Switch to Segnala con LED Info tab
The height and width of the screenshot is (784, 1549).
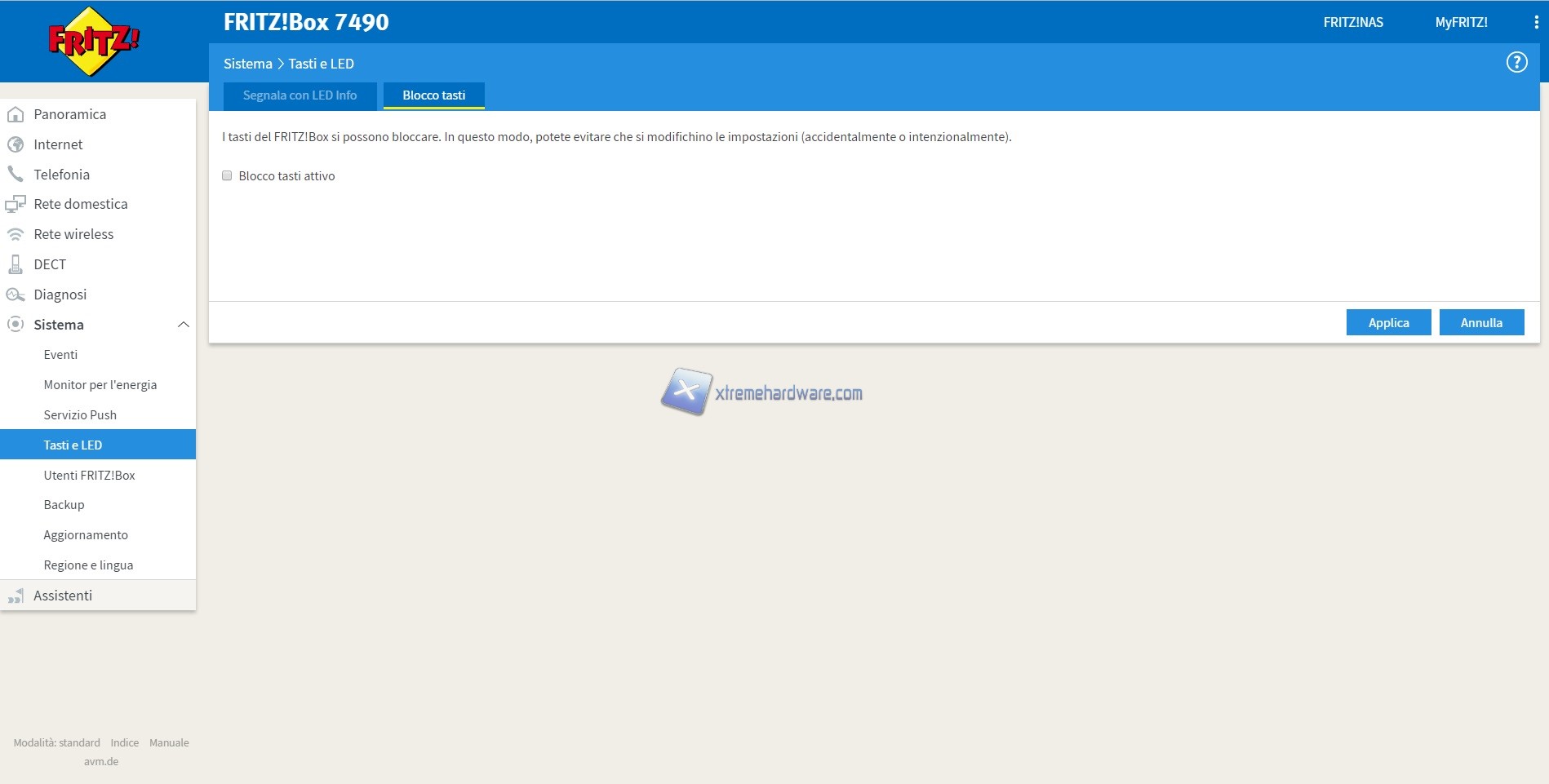[x=300, y=95]
